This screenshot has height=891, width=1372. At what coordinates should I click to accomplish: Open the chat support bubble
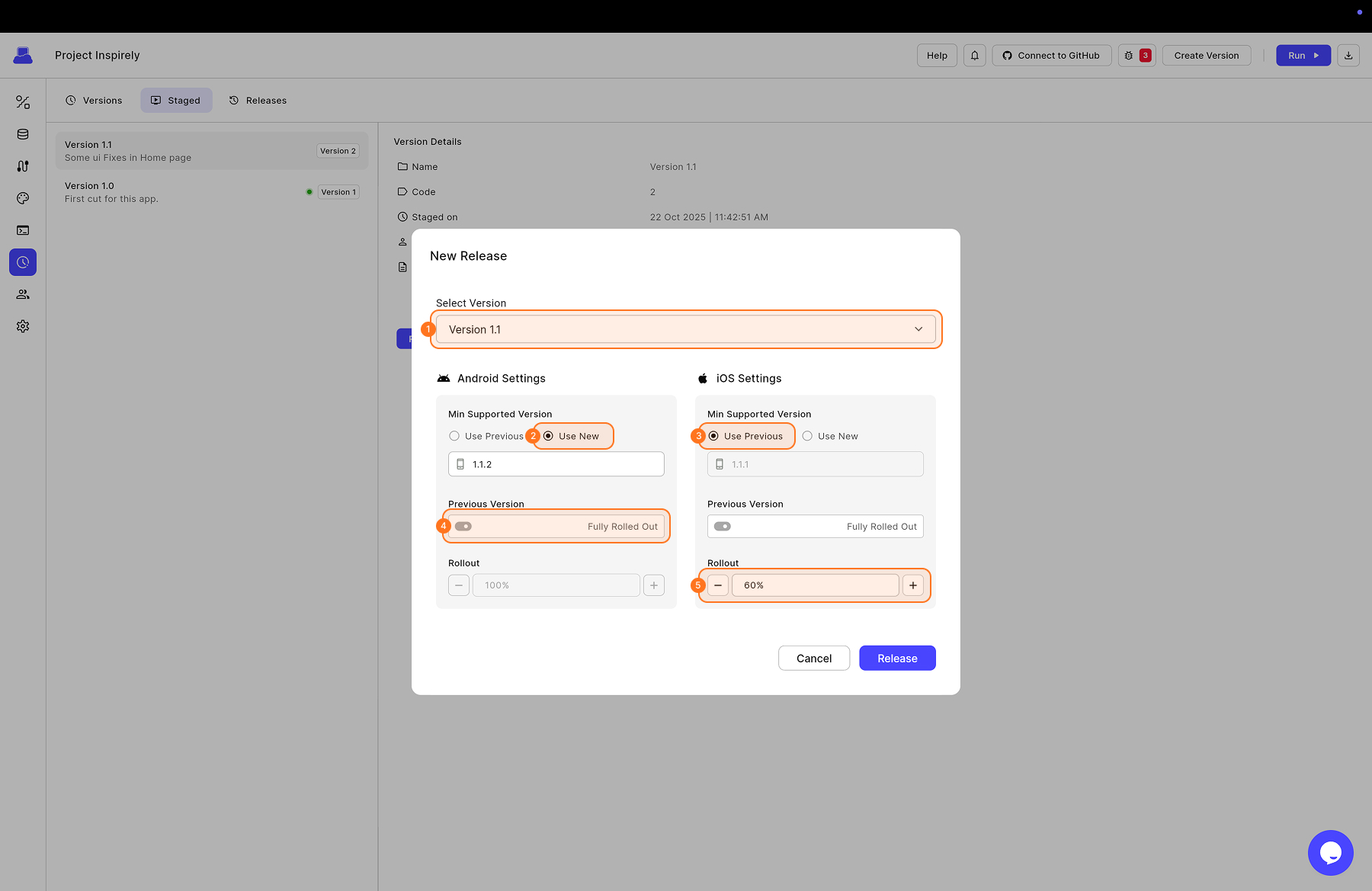pyautogui.click(x=1330, y=852)
